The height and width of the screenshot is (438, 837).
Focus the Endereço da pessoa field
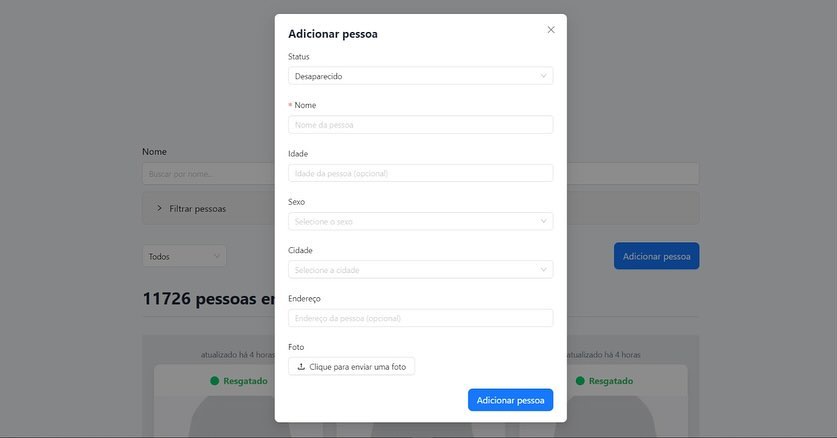421,318
